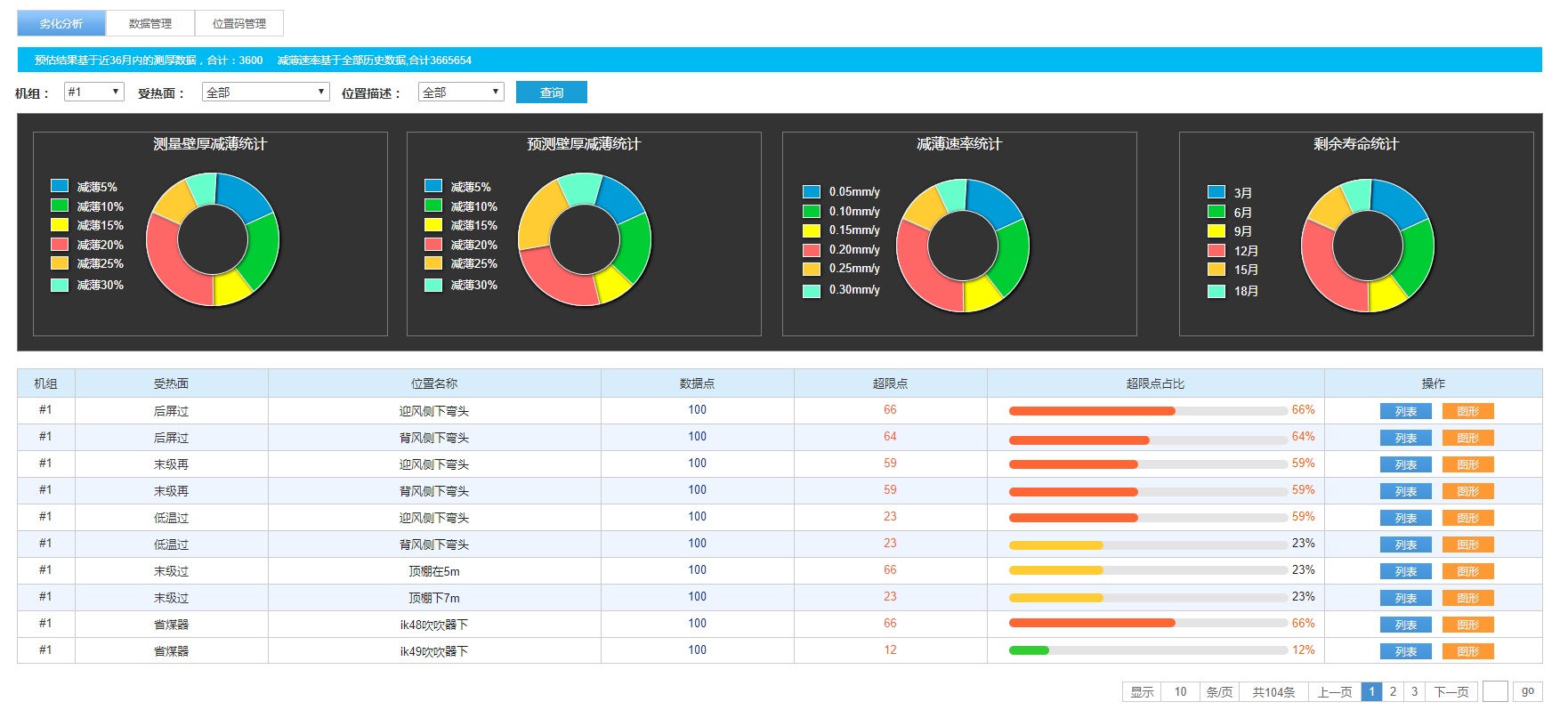
Task: Expand the 位置描述 dropdown
Action: point(461,92)
